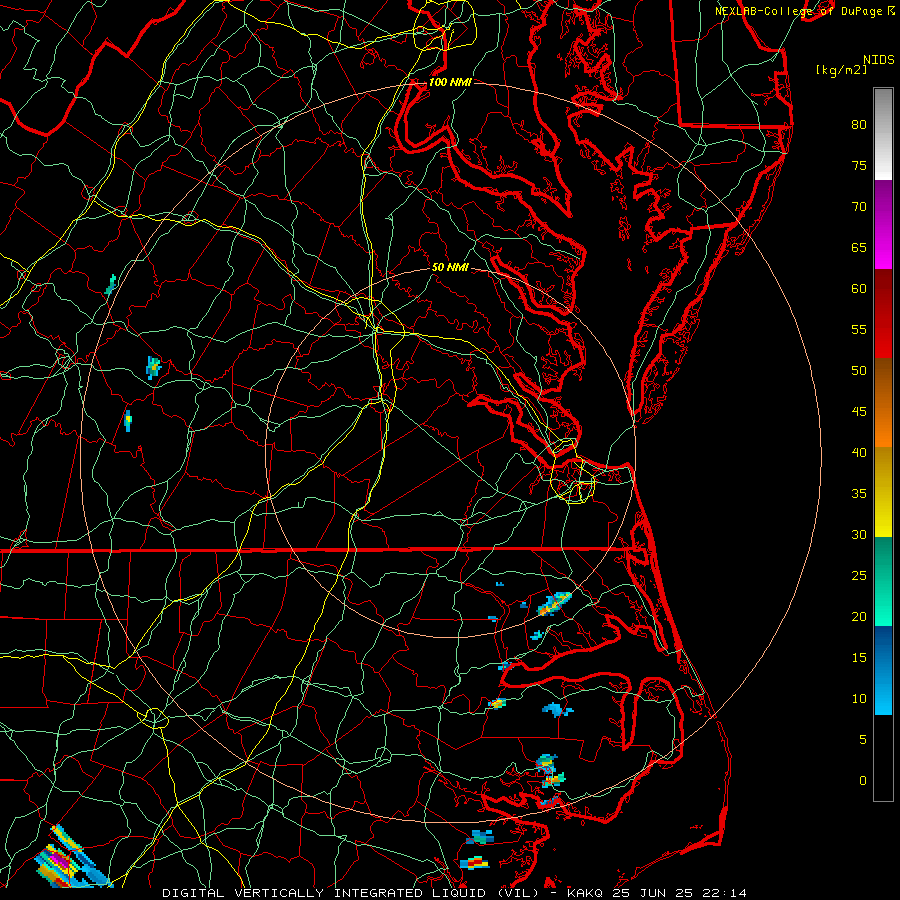
Task: Click the 25 value on the scale
Action: point(859,575)
